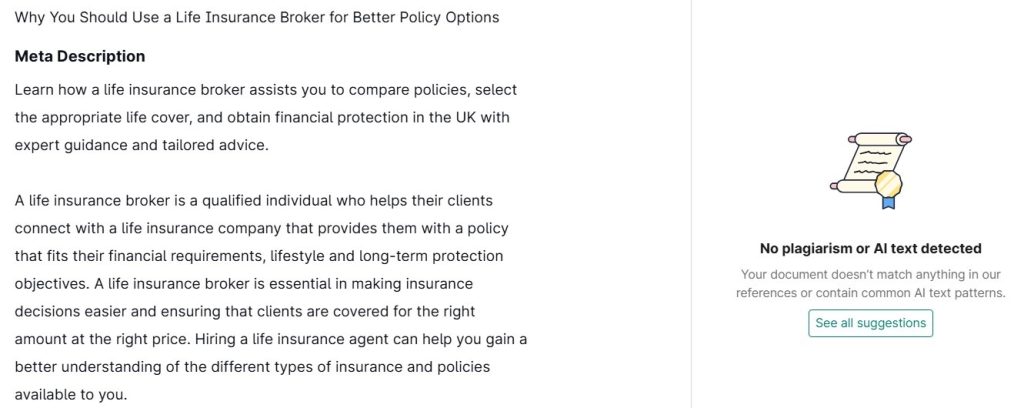Select the Meta Description heading

(80, 57)
